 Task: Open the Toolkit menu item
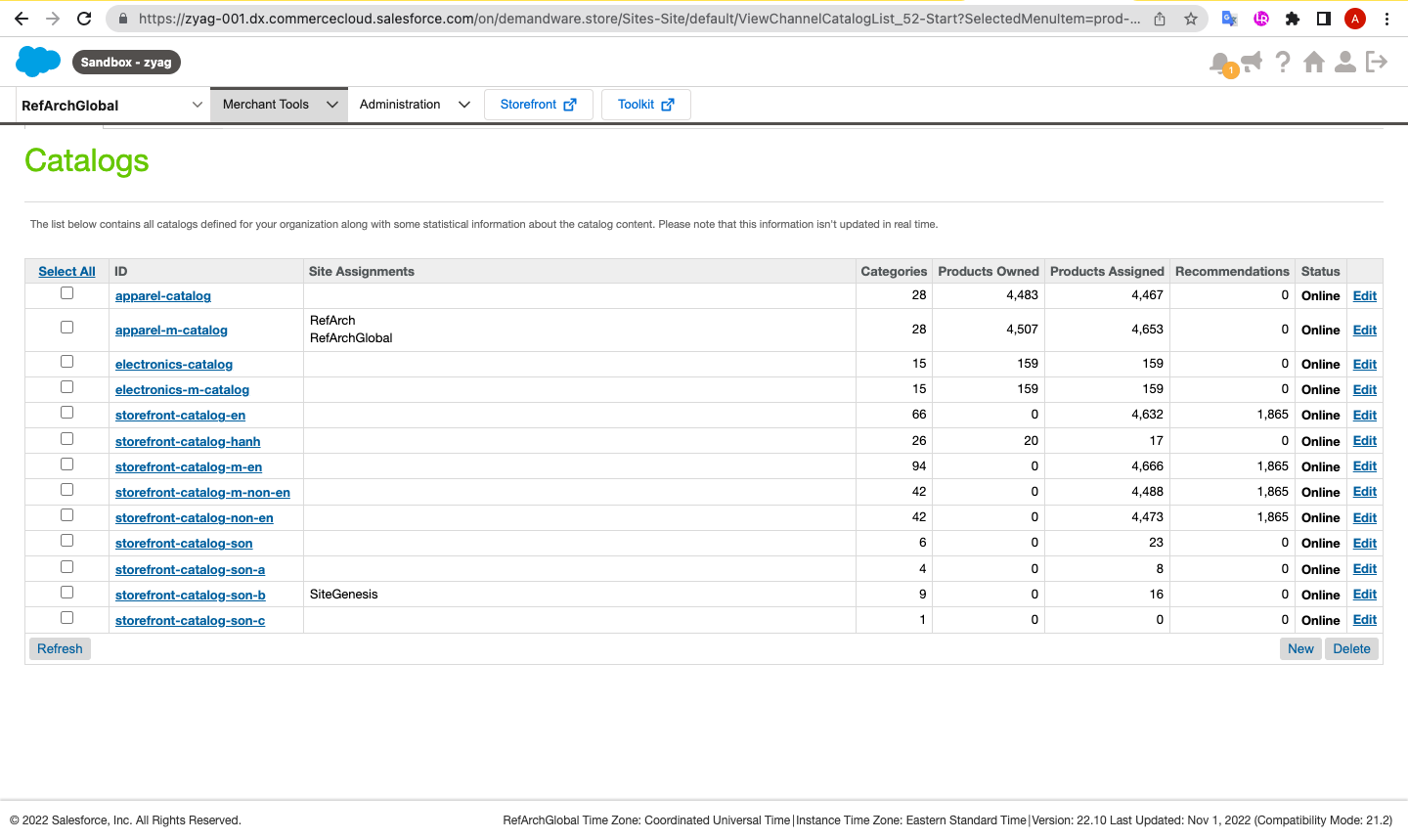pyautogui.click(x=645, y=105)
